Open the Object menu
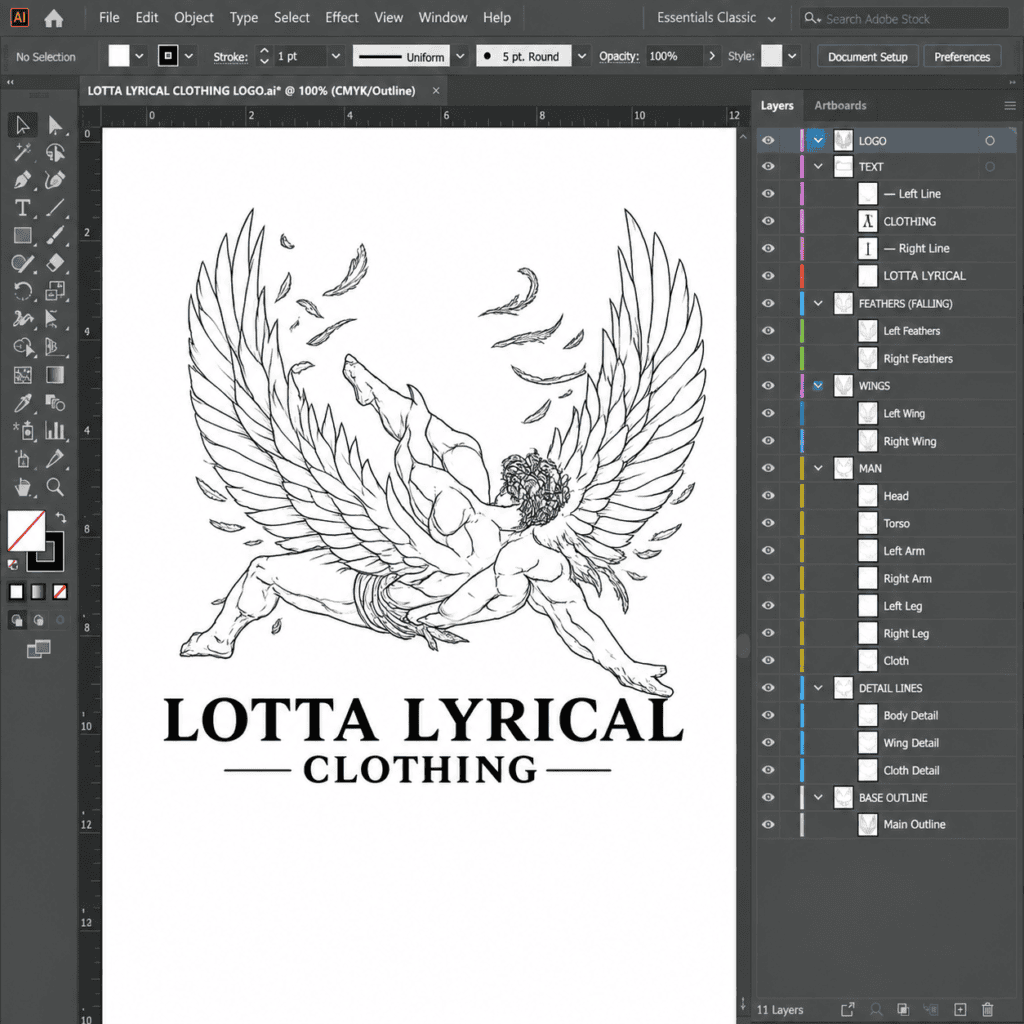 click(x=193, y=18)
